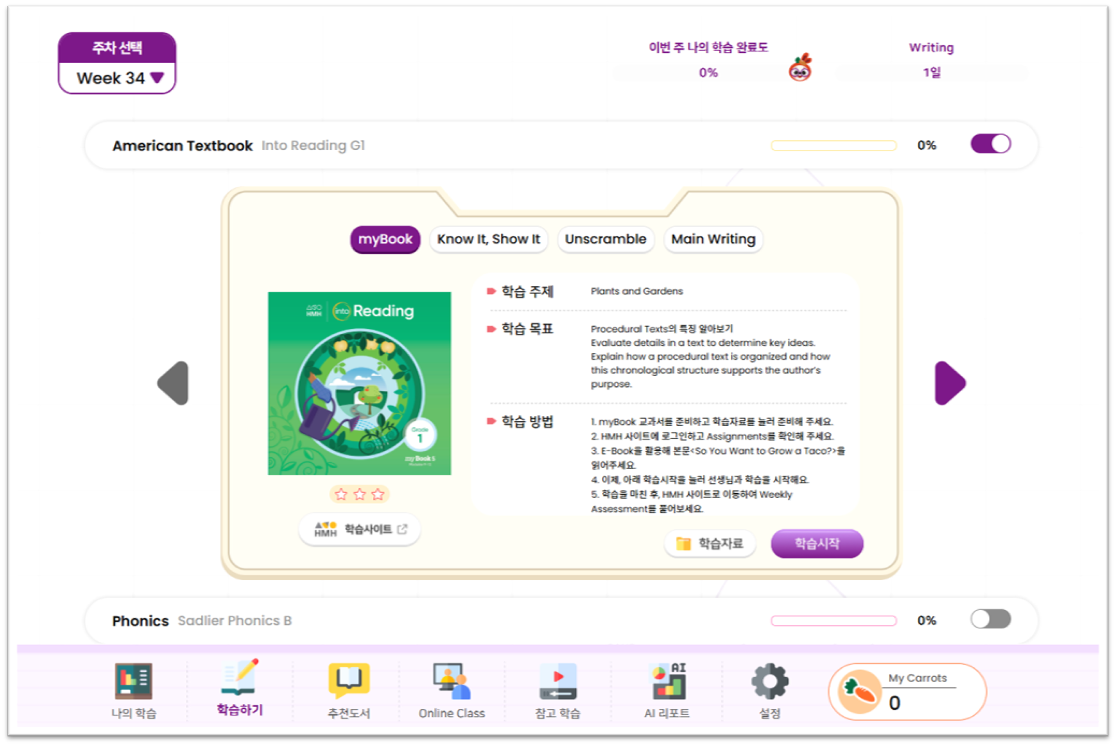Image resolution: width=1116 pixels, height=746 pixels.
Task: Click the carrot mascot character icon
Action: pos(800,68)
